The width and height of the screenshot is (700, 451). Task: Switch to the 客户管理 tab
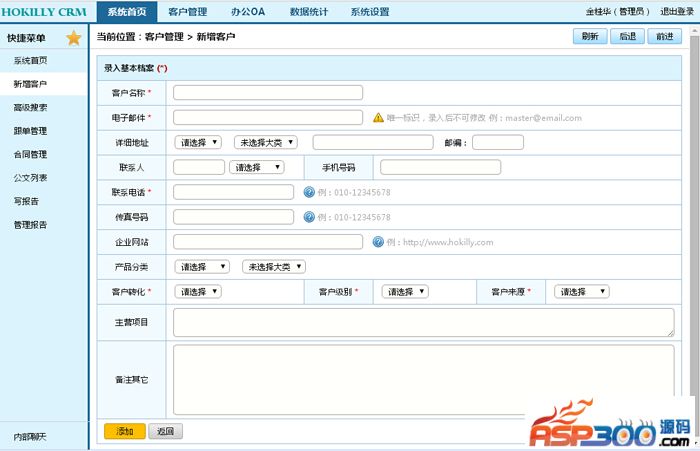[x=188, y=12]
